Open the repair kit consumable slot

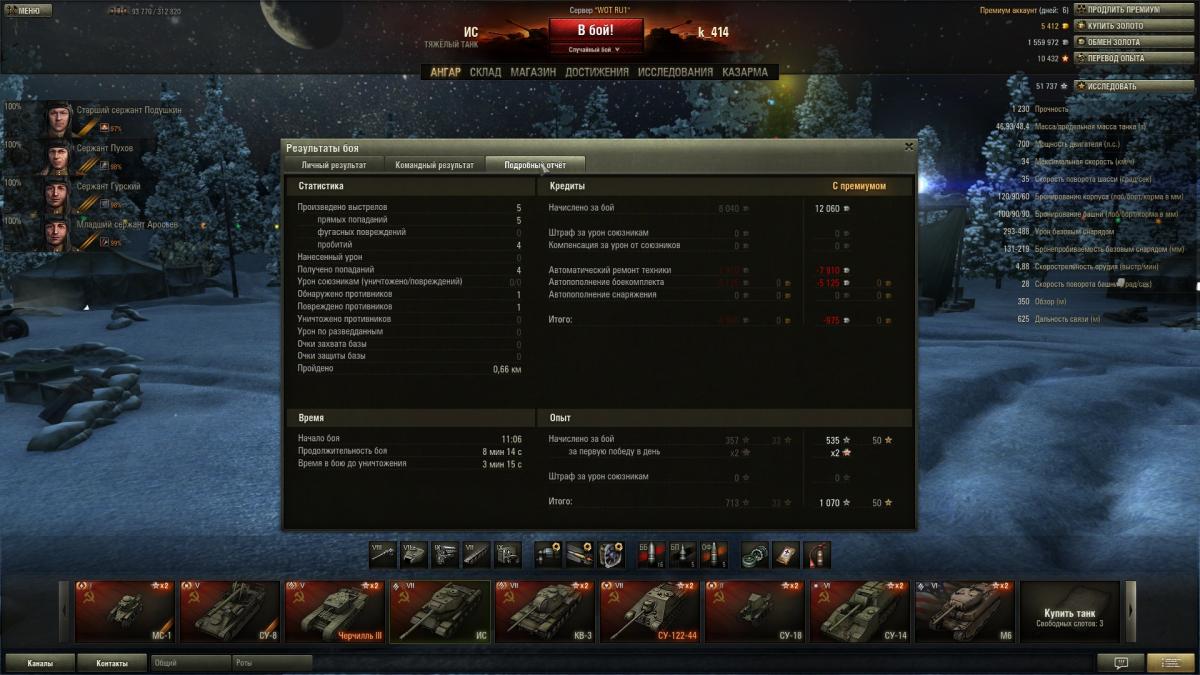755,554
